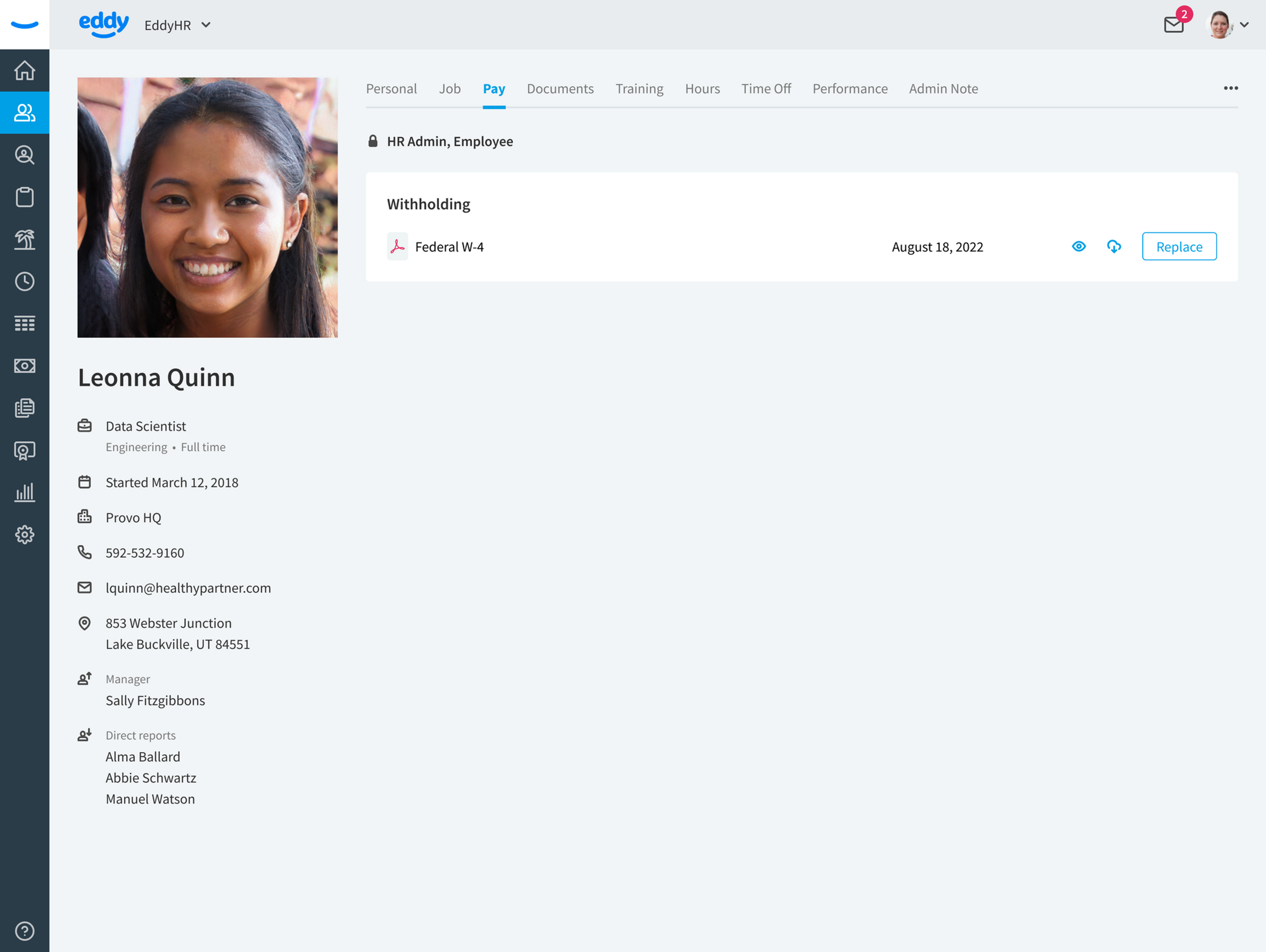
Task: Click the Federal W-4 file name
Action: (449, 247)
